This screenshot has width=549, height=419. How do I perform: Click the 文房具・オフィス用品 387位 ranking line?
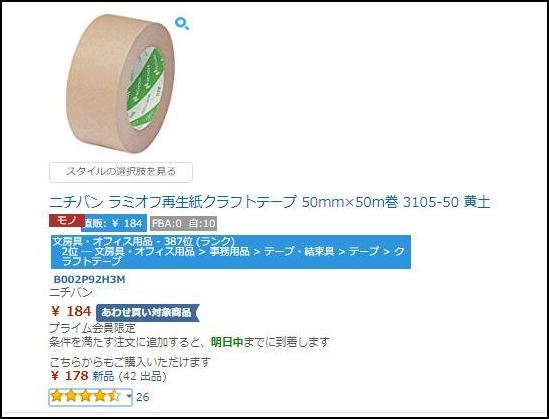click(x=143, y=241)
